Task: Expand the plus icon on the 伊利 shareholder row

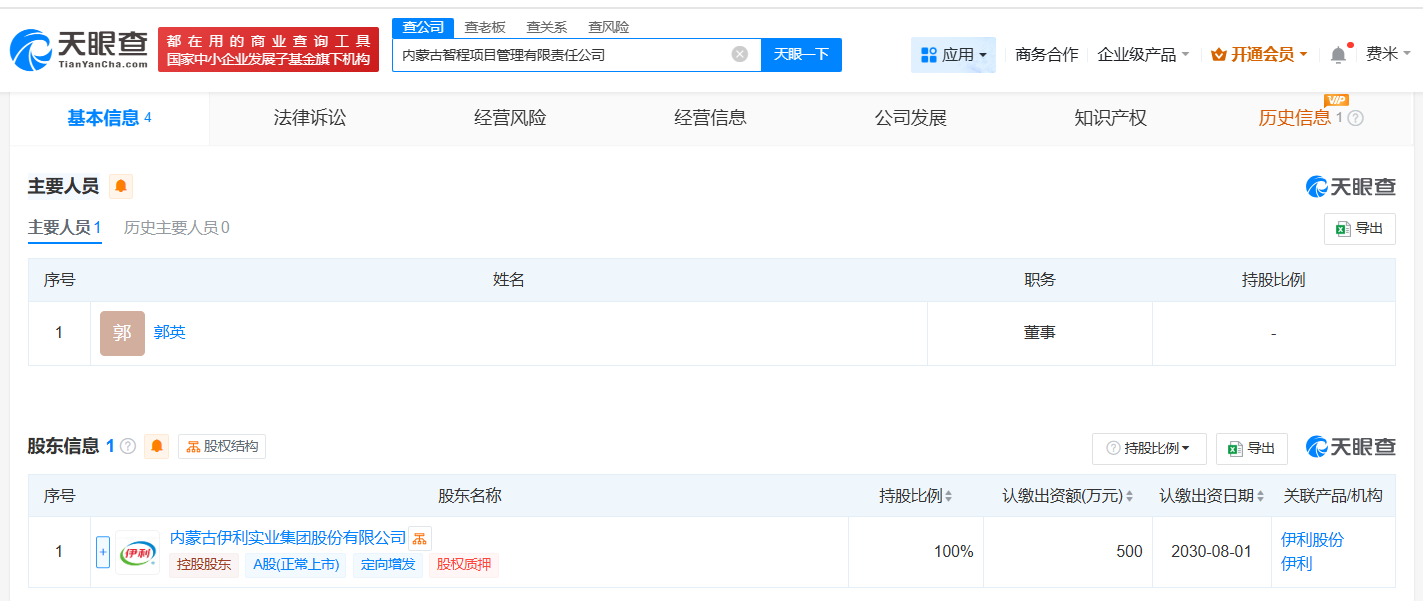Action: [103, 551]
